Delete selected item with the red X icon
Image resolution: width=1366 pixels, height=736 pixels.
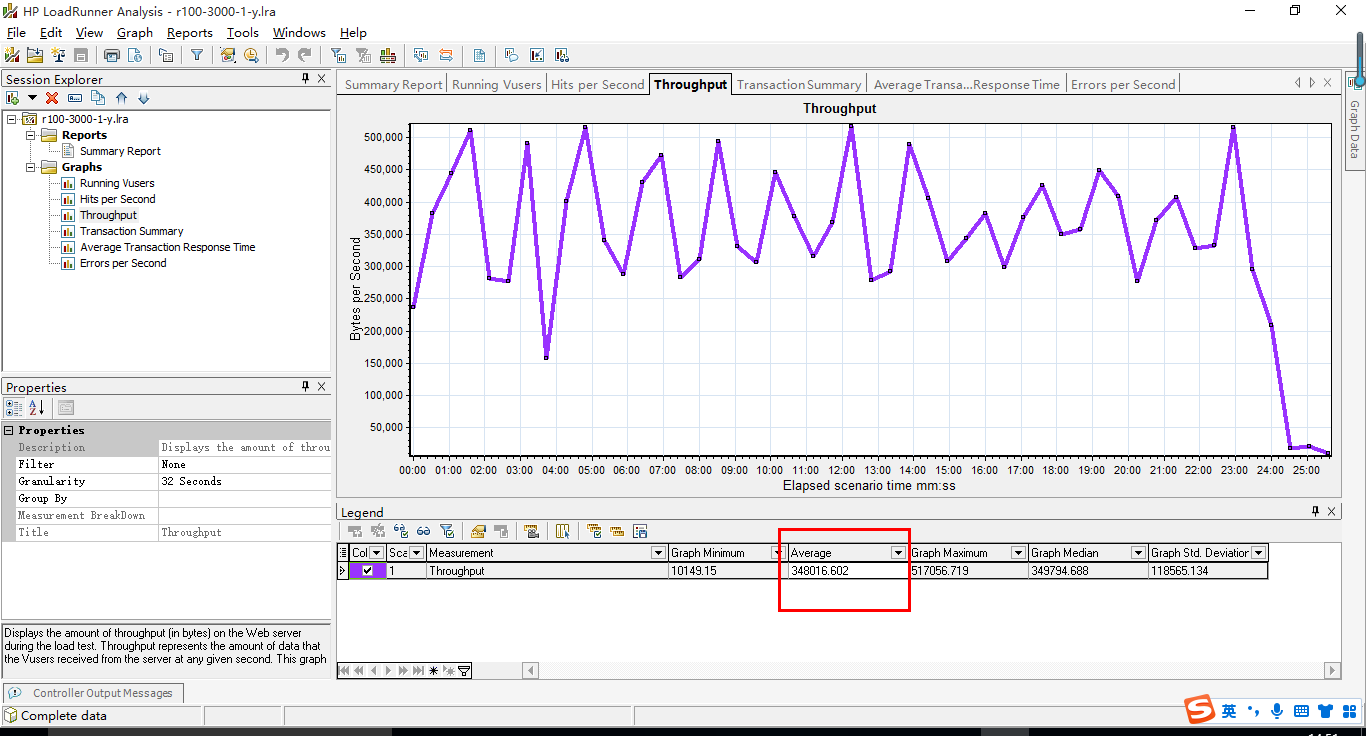pyautogui.click(x=52, y=98)
